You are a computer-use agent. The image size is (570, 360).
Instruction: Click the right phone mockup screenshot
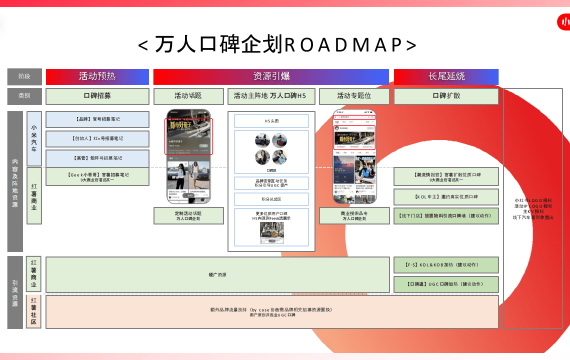[354, 156]
